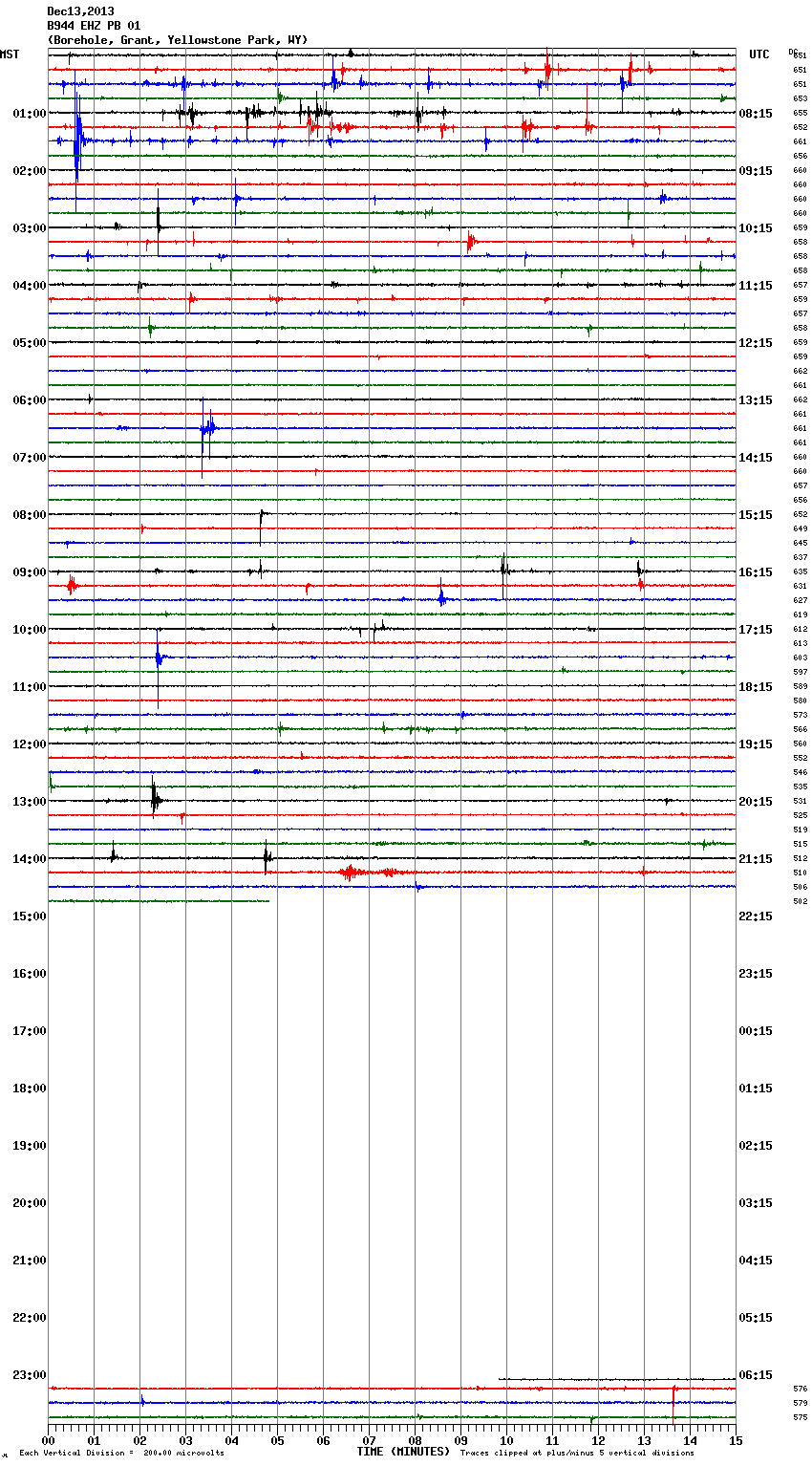Viewport: 812px width, 1466px height.
Task: Click minute tick label 15 on bottom axis
Action: (x=736, y=1441)
